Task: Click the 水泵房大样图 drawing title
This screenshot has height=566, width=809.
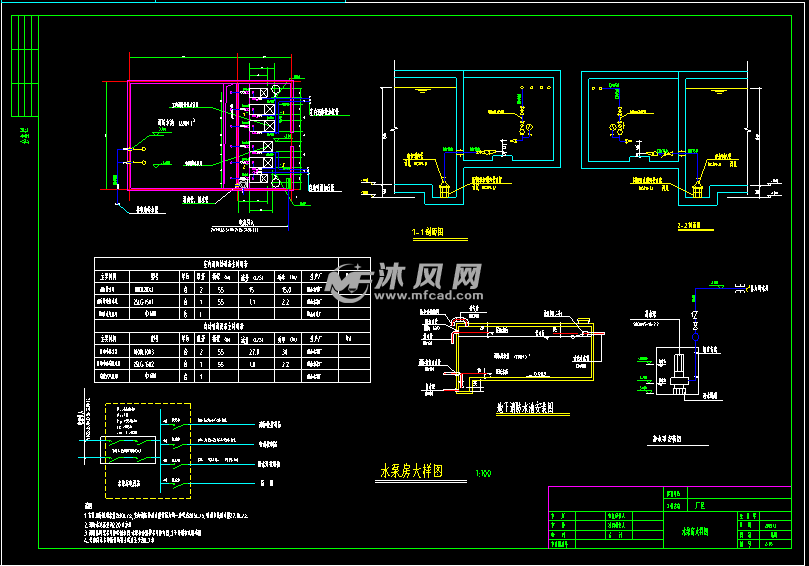Action: [410, 472]
